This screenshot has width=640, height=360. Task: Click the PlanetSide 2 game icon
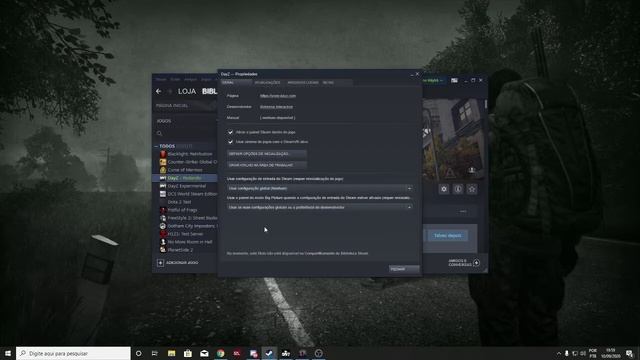coord(163,250)
